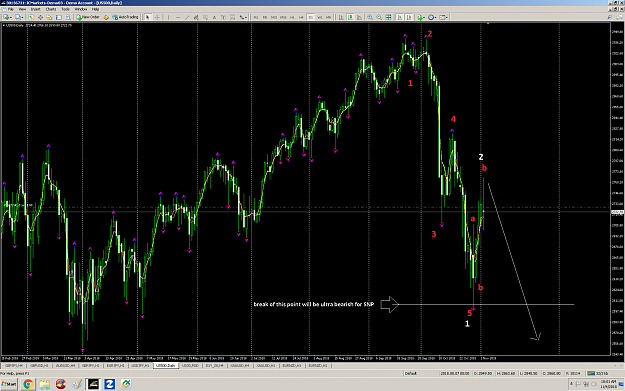Select the Text Label (T) tool
625x391 pixels.
point(223,17)
